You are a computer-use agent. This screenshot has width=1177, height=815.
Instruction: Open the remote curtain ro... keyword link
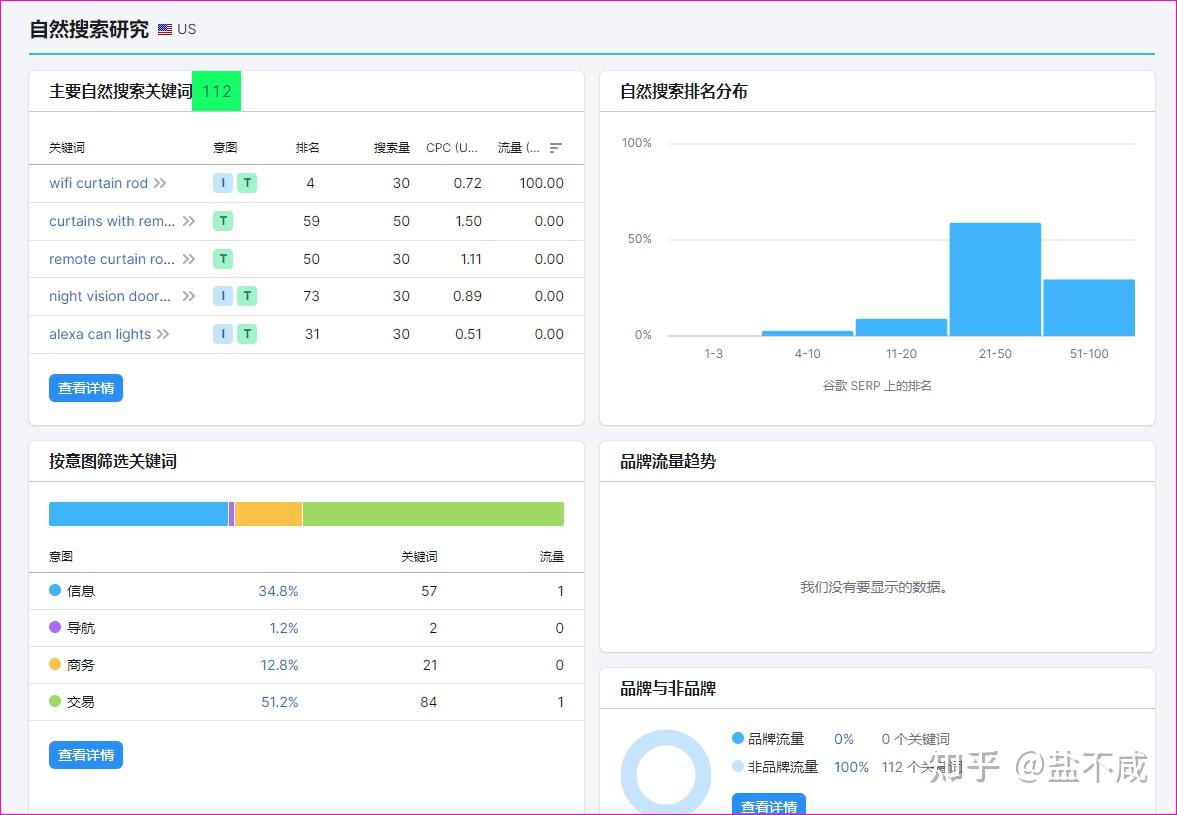112,259
